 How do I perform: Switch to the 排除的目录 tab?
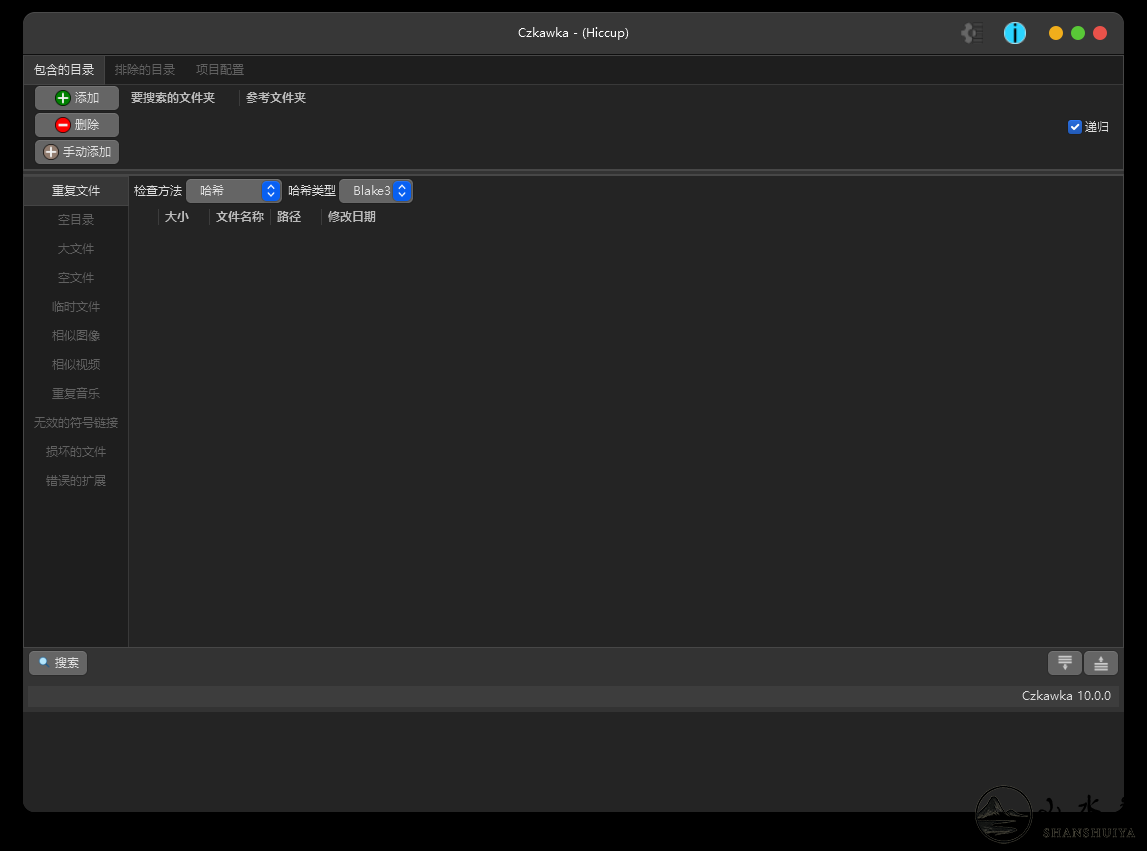145,70
